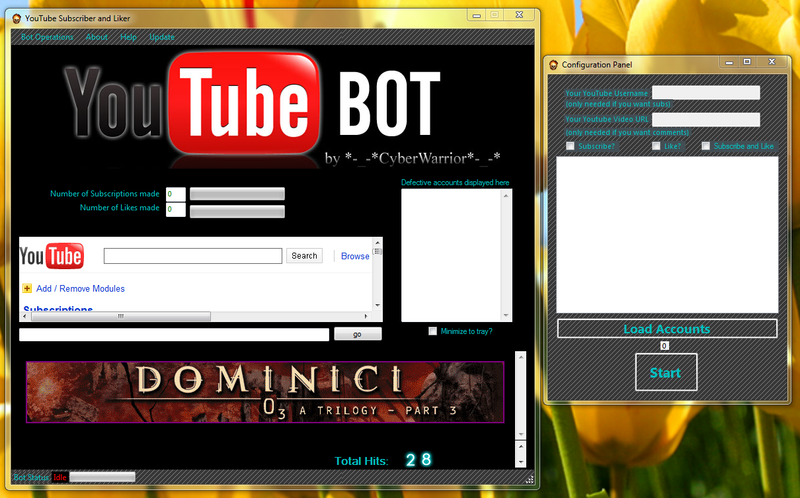The height and width of the screenshot is (498, 800).
Task: Click the resize grip in status bar corner
Action: pos(530,479)
